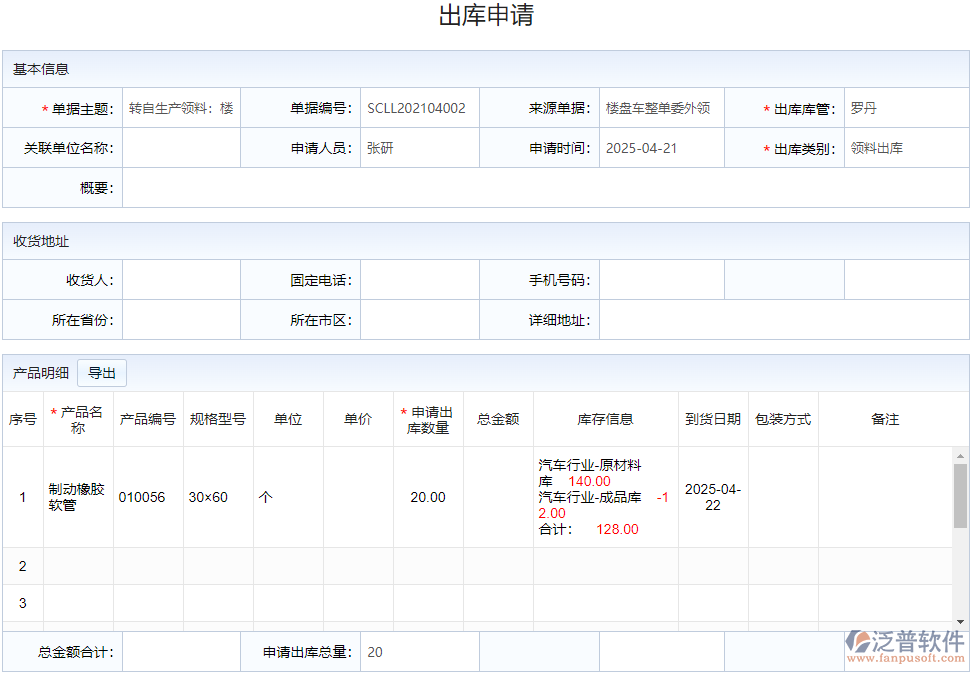Click the 收货地址 section header
The width and height of the screenshot is (975, 674).
(41, 241)
